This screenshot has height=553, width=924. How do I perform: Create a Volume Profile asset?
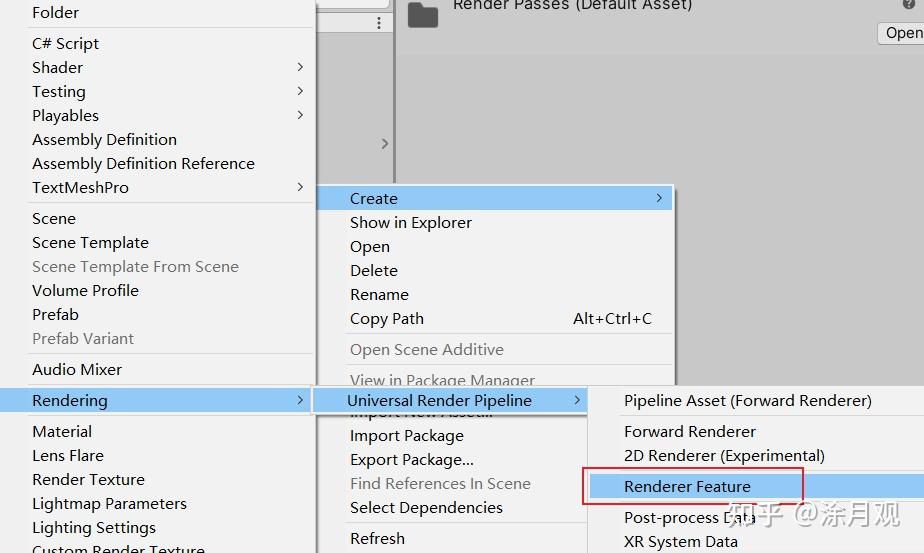[85, 290]
